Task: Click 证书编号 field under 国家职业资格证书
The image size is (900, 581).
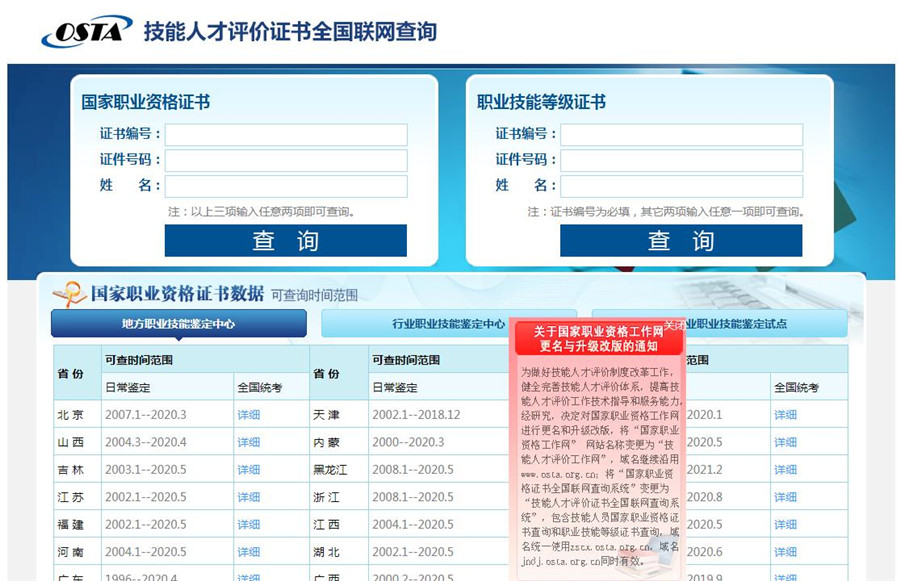Action: coord(286,135)
